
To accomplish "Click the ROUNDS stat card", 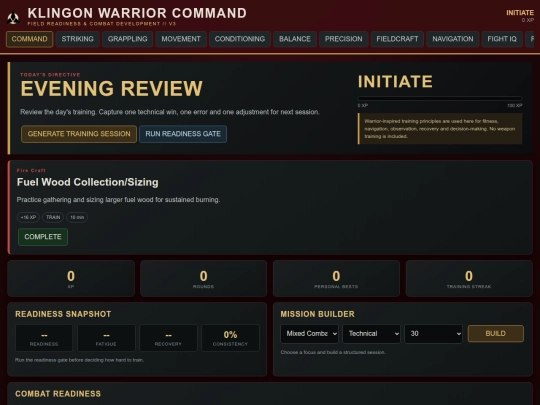I will (x=204, y=279).
